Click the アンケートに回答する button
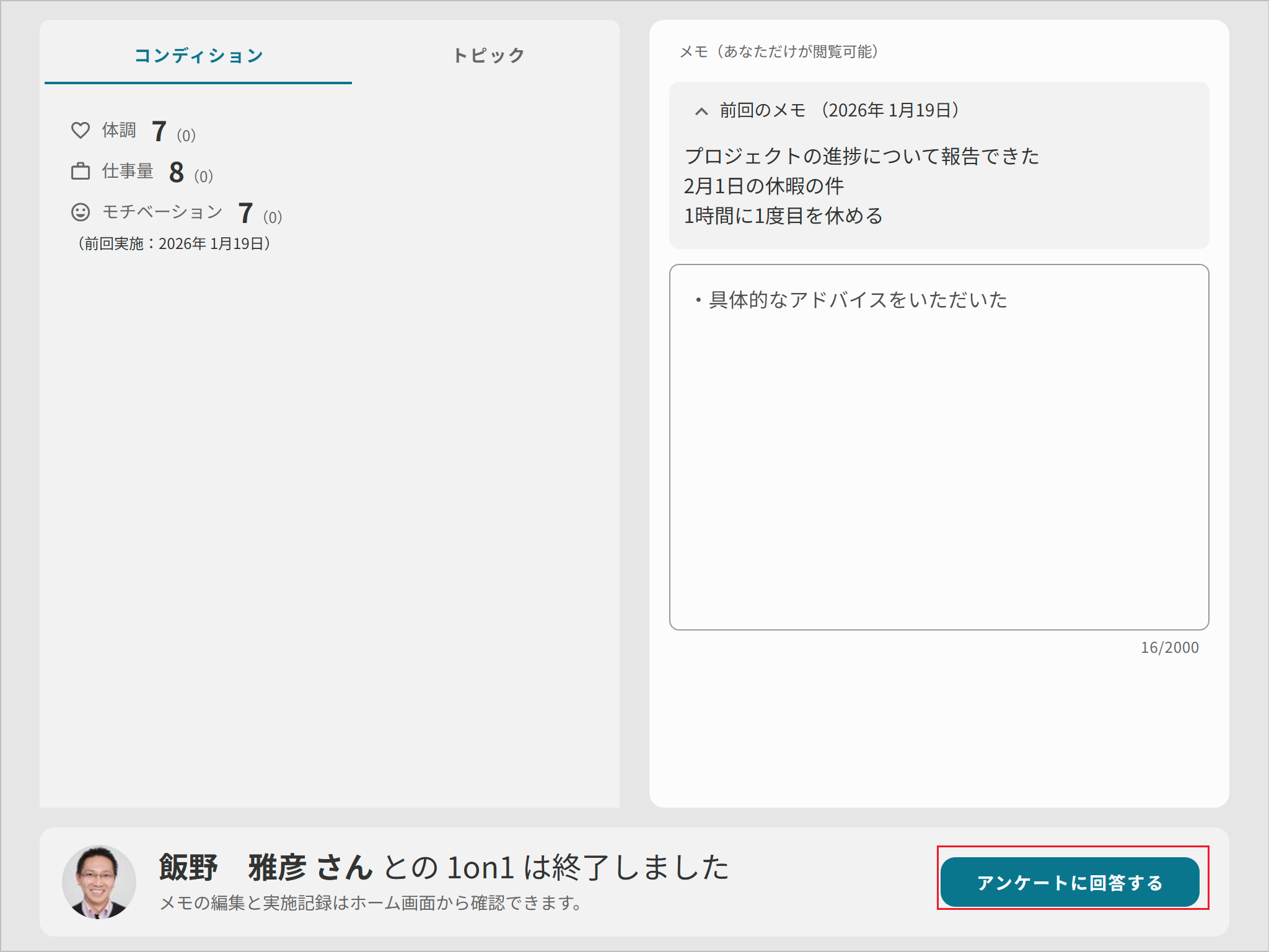 pos(1070,881)
